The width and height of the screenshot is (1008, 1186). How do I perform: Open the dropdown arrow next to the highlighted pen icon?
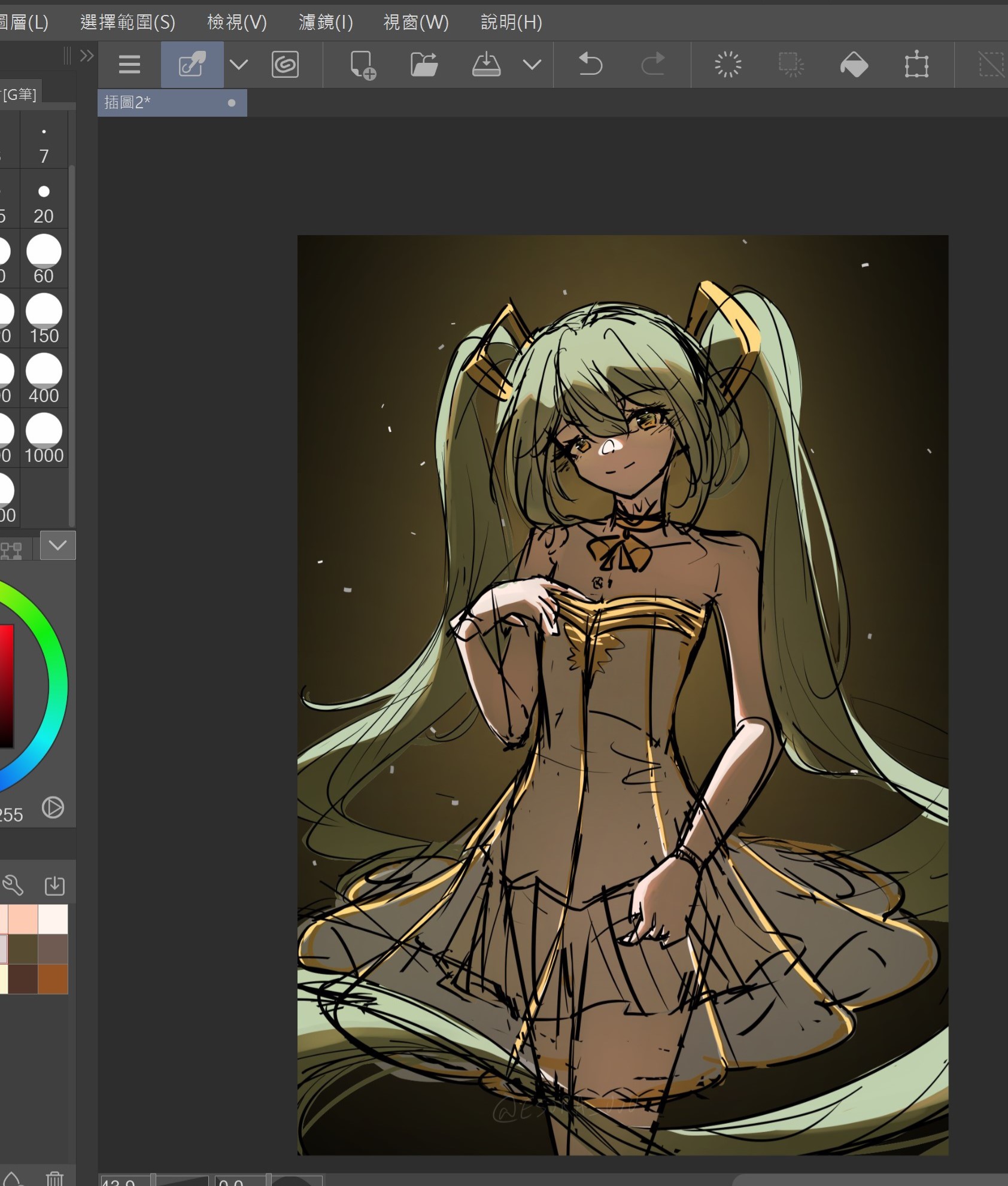tap(238, 64)
